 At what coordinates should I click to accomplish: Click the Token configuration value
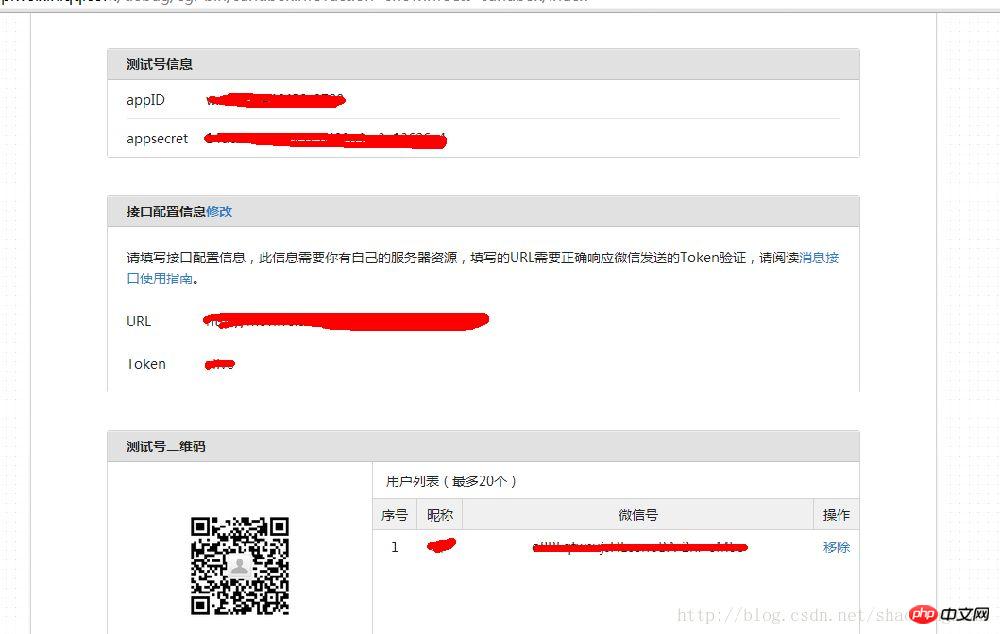click(218, 364)
